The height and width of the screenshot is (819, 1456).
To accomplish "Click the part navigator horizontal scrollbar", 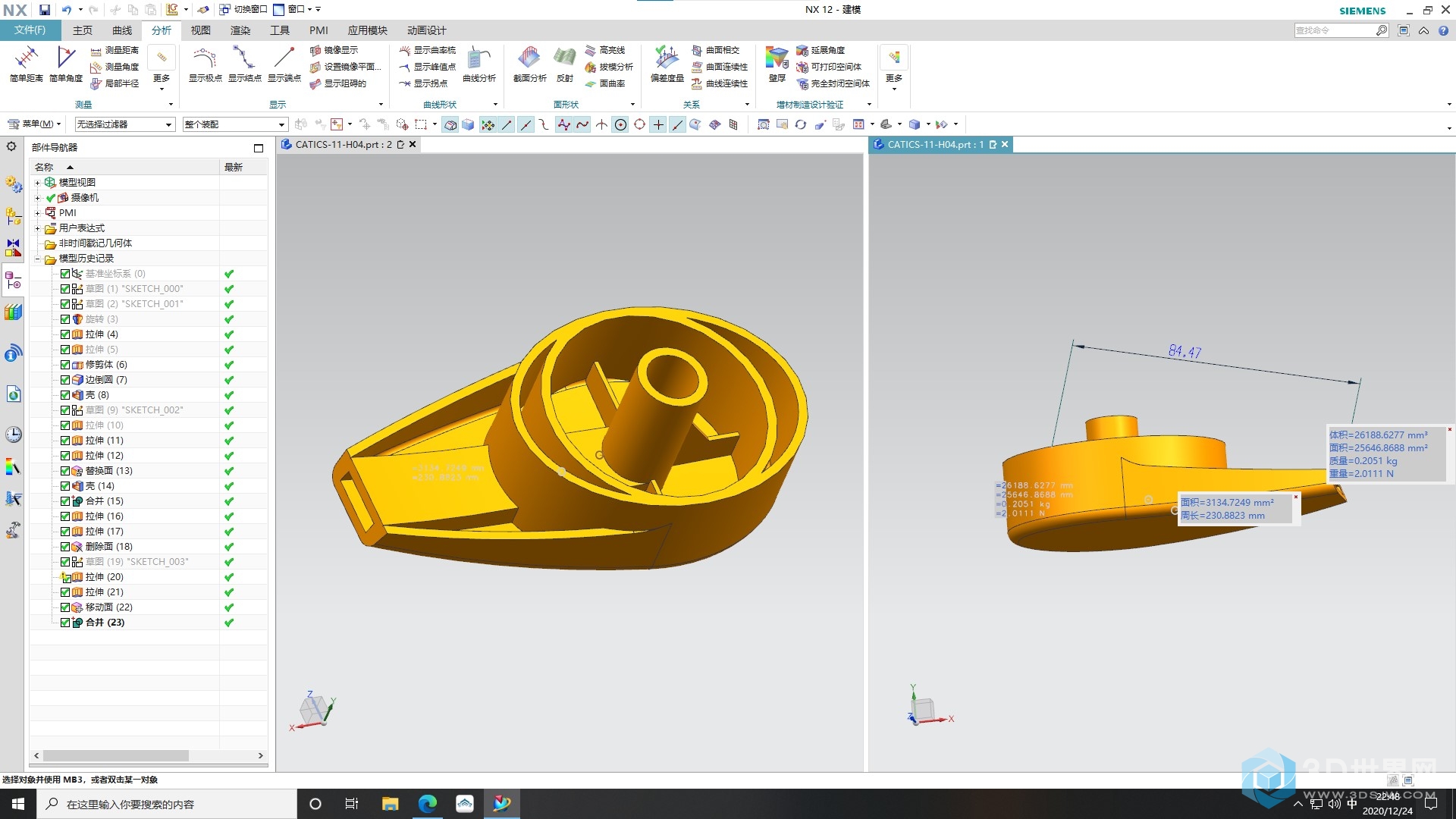I will pyautogui.click(x=115, y=756).
